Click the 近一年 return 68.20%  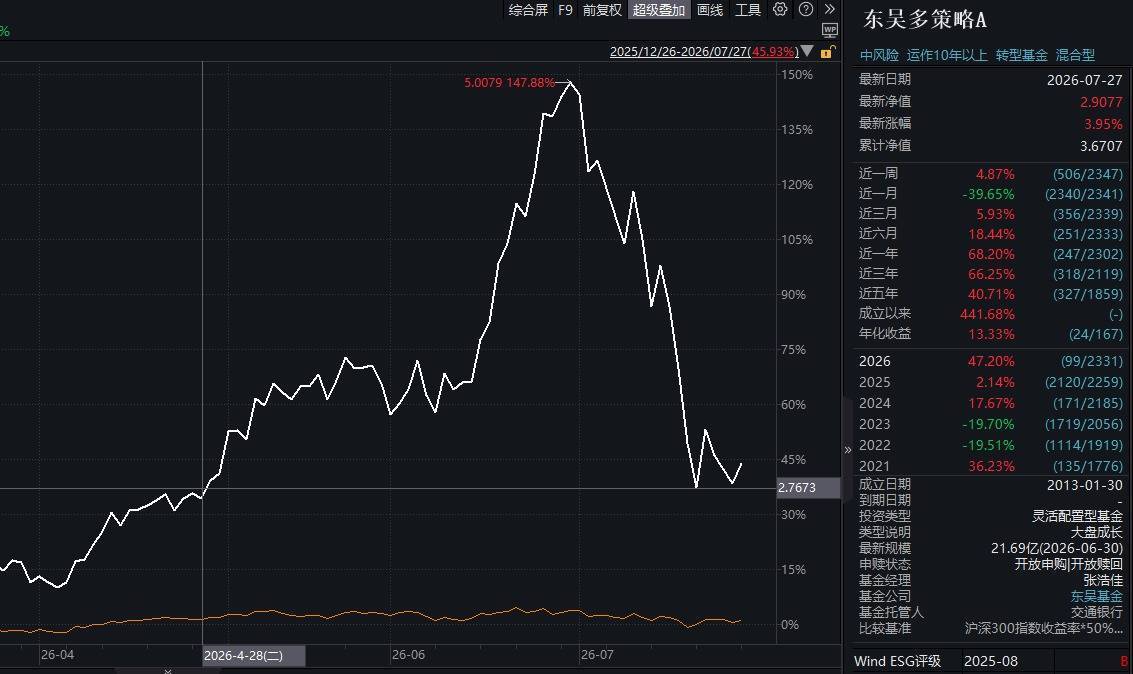click(991, 254)
